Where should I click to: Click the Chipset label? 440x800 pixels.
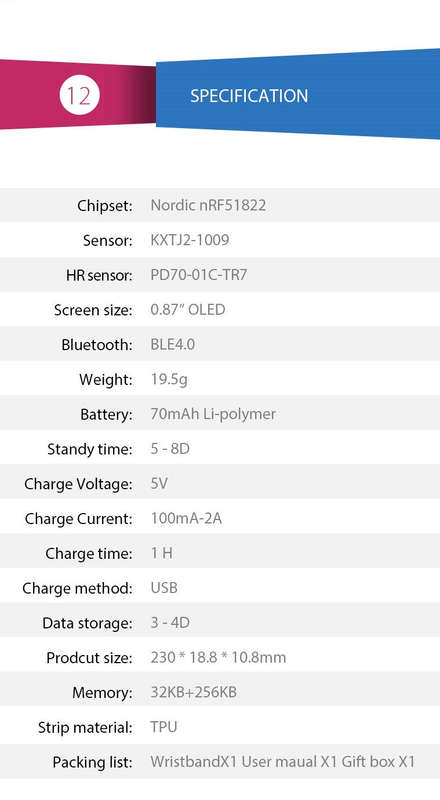pos(105,205)
